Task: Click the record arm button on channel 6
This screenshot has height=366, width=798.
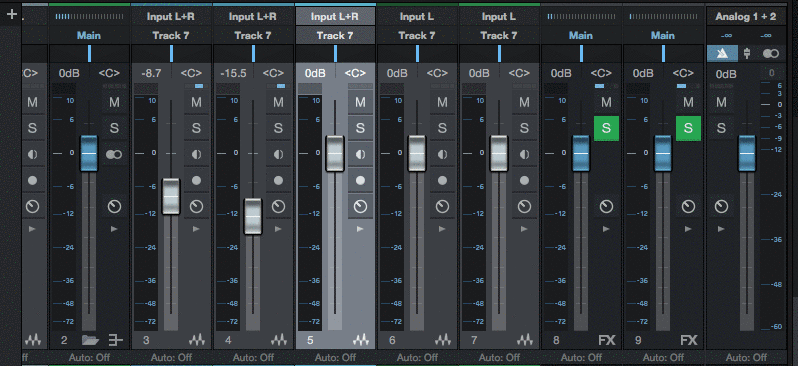Action: coord(443,180)
